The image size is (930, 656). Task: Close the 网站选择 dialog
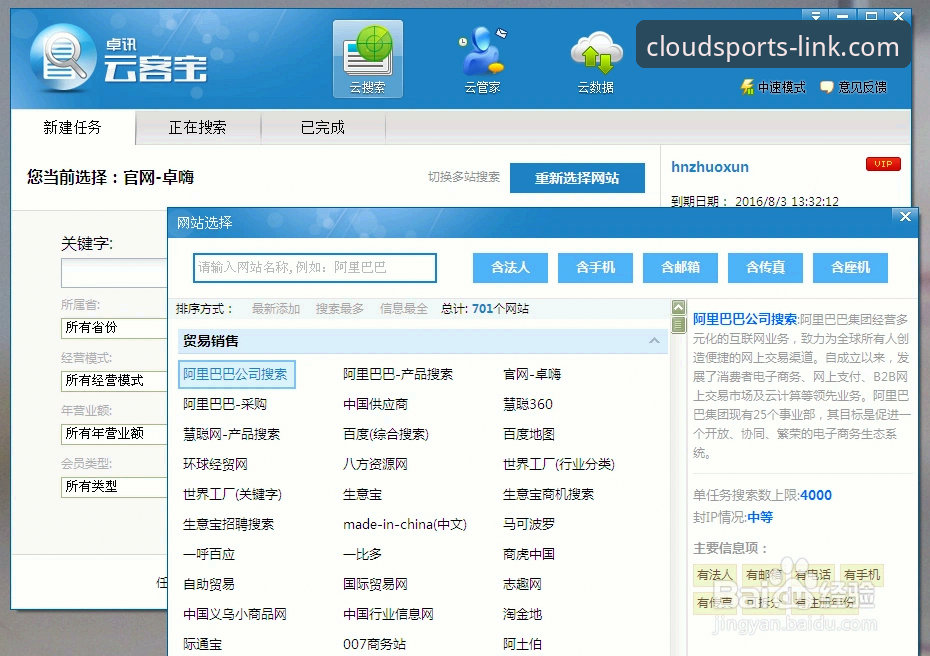pyautogui.click(x=905, y=217)
